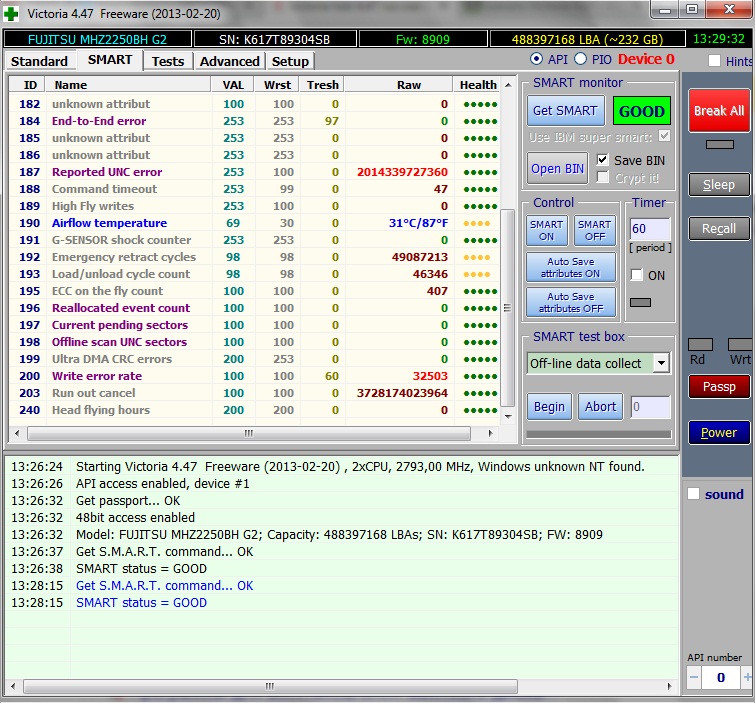Image resolution: width=755 pixels, height=703 pixels.
Task: Click the blue Power button
Action: tap(718, 432)
